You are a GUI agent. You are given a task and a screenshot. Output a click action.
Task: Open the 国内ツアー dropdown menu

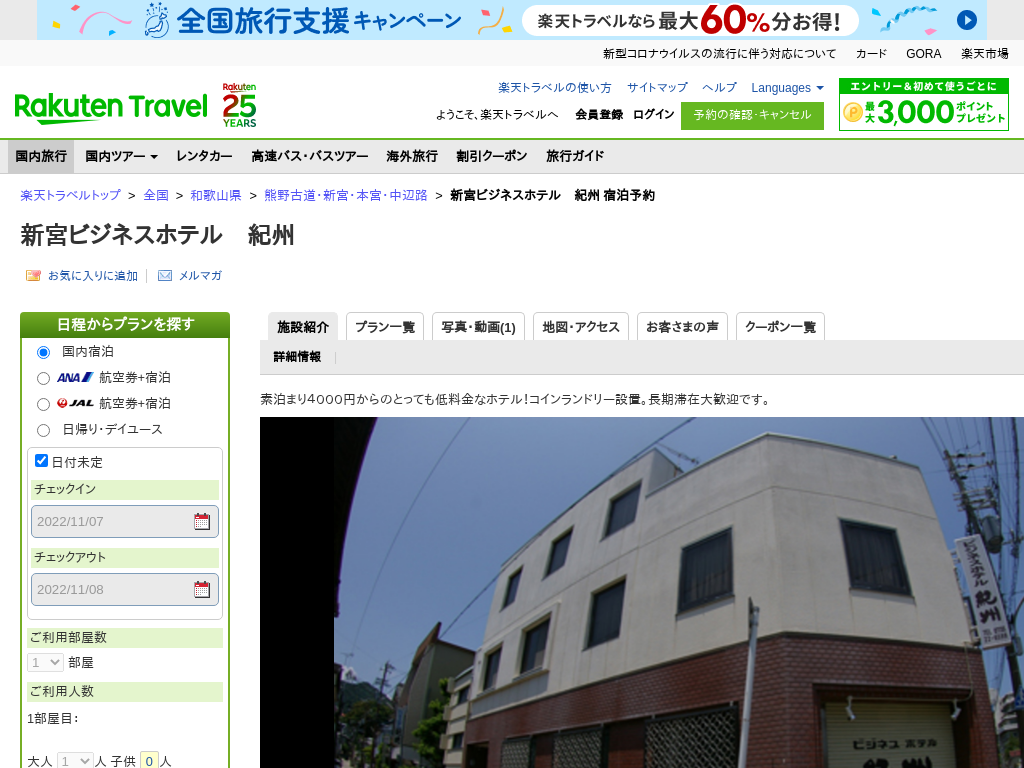121,156
